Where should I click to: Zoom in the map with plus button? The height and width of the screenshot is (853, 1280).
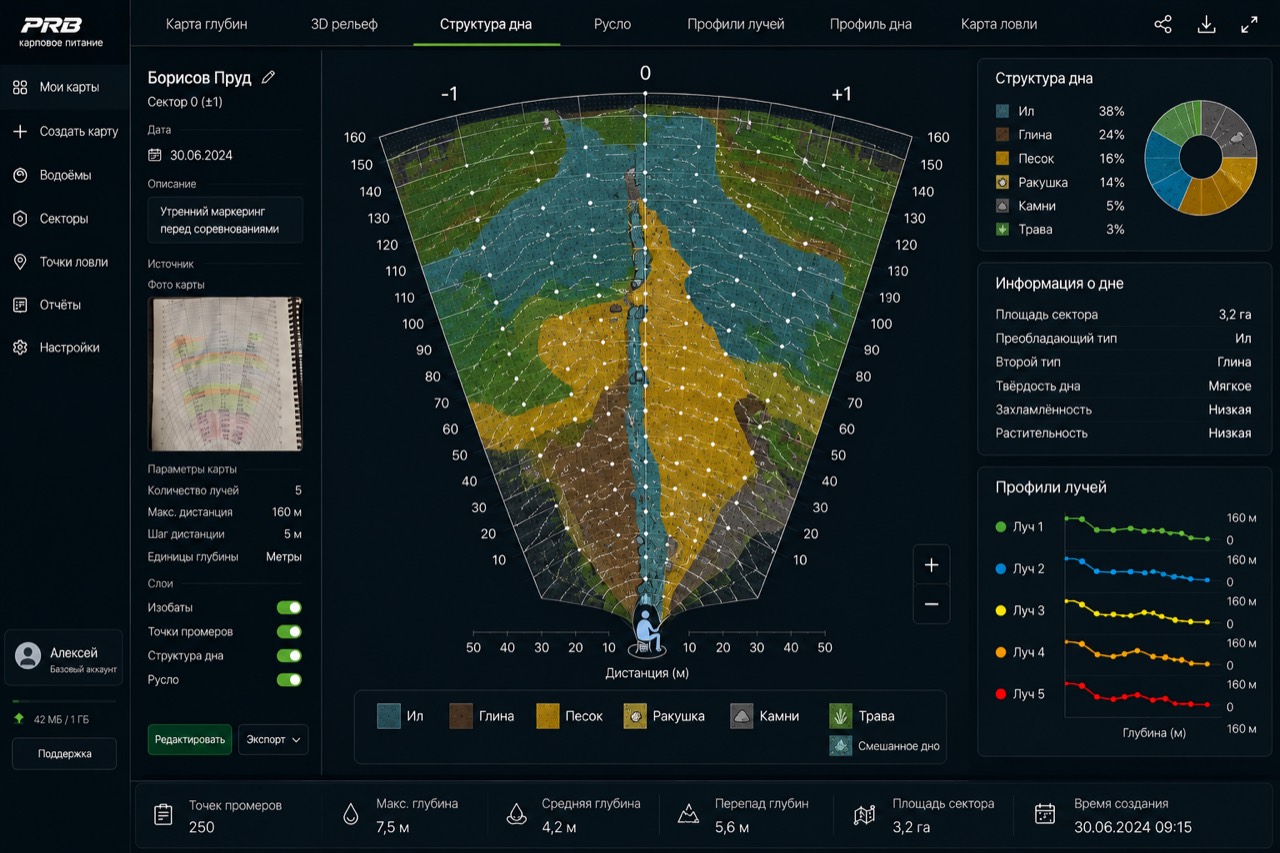point(931,565)
